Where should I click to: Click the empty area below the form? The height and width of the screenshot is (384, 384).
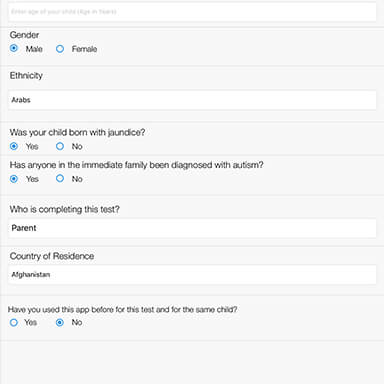192,362
